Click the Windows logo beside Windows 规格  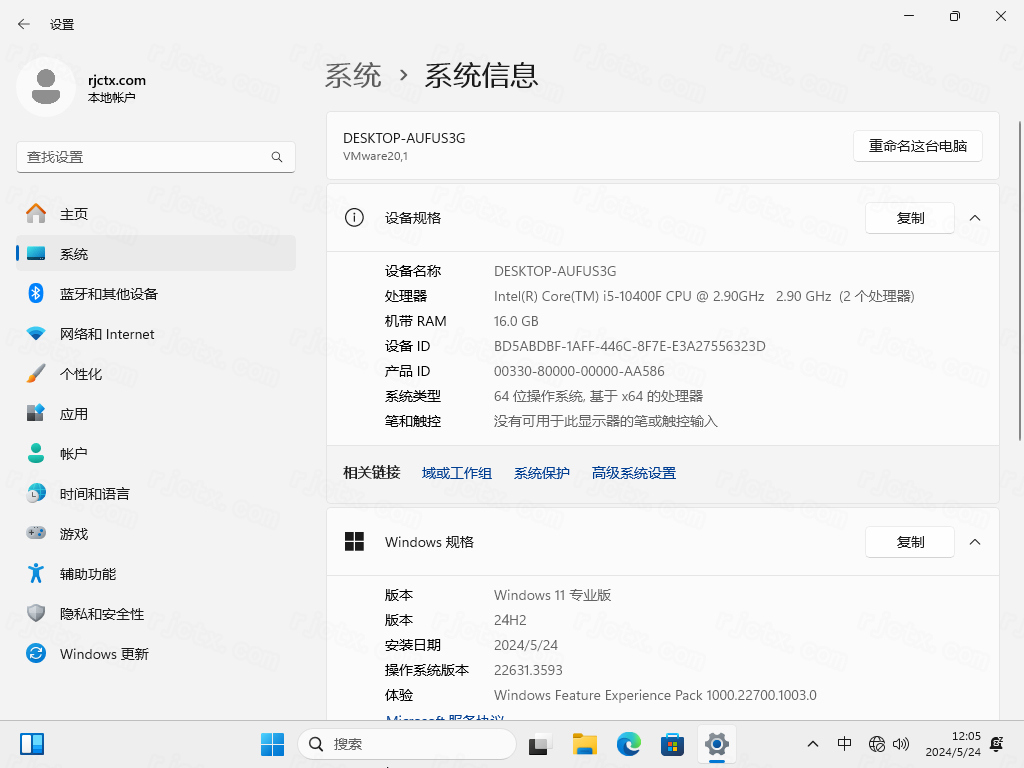354,541
